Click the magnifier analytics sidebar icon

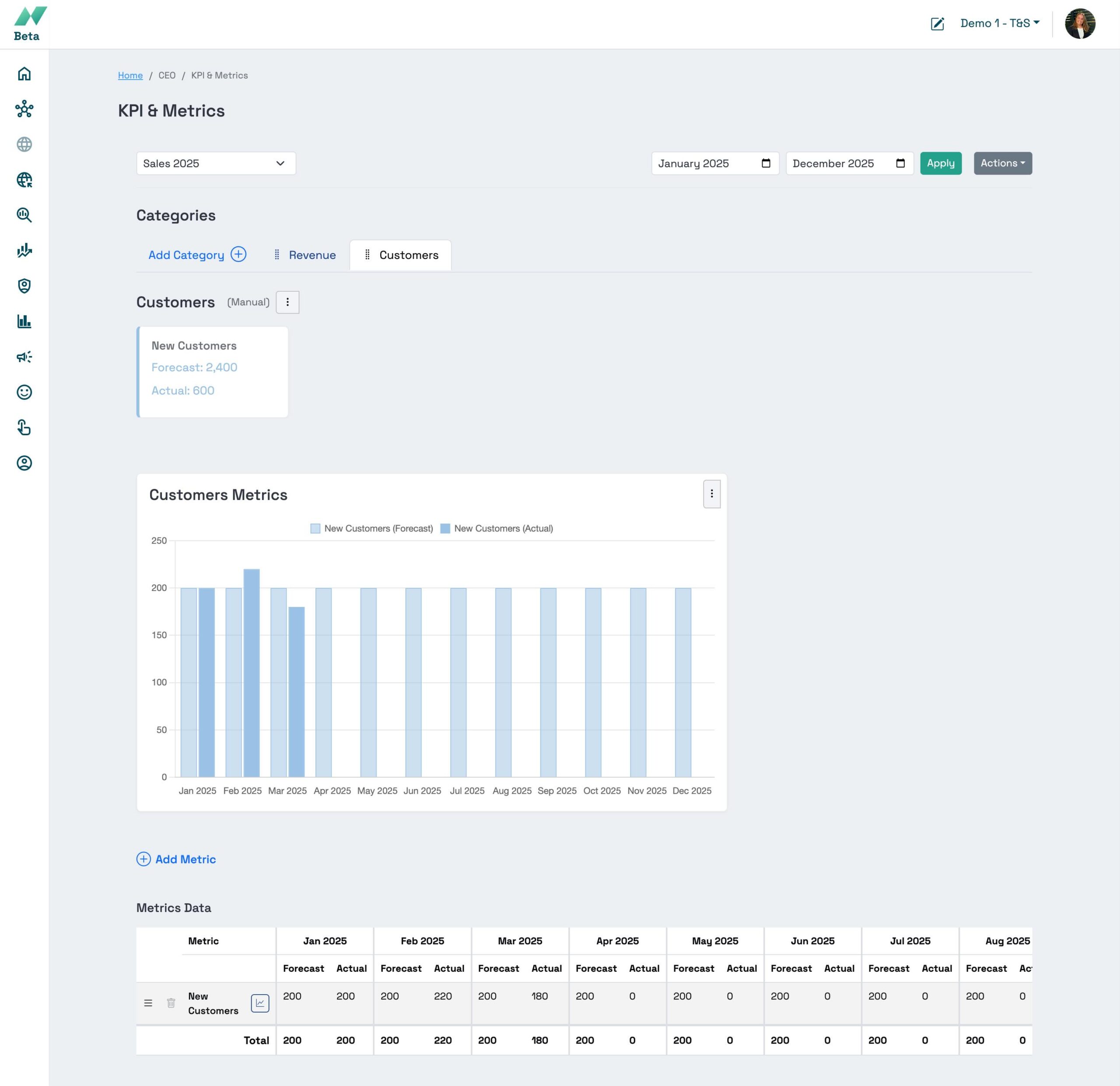(24, 215)
